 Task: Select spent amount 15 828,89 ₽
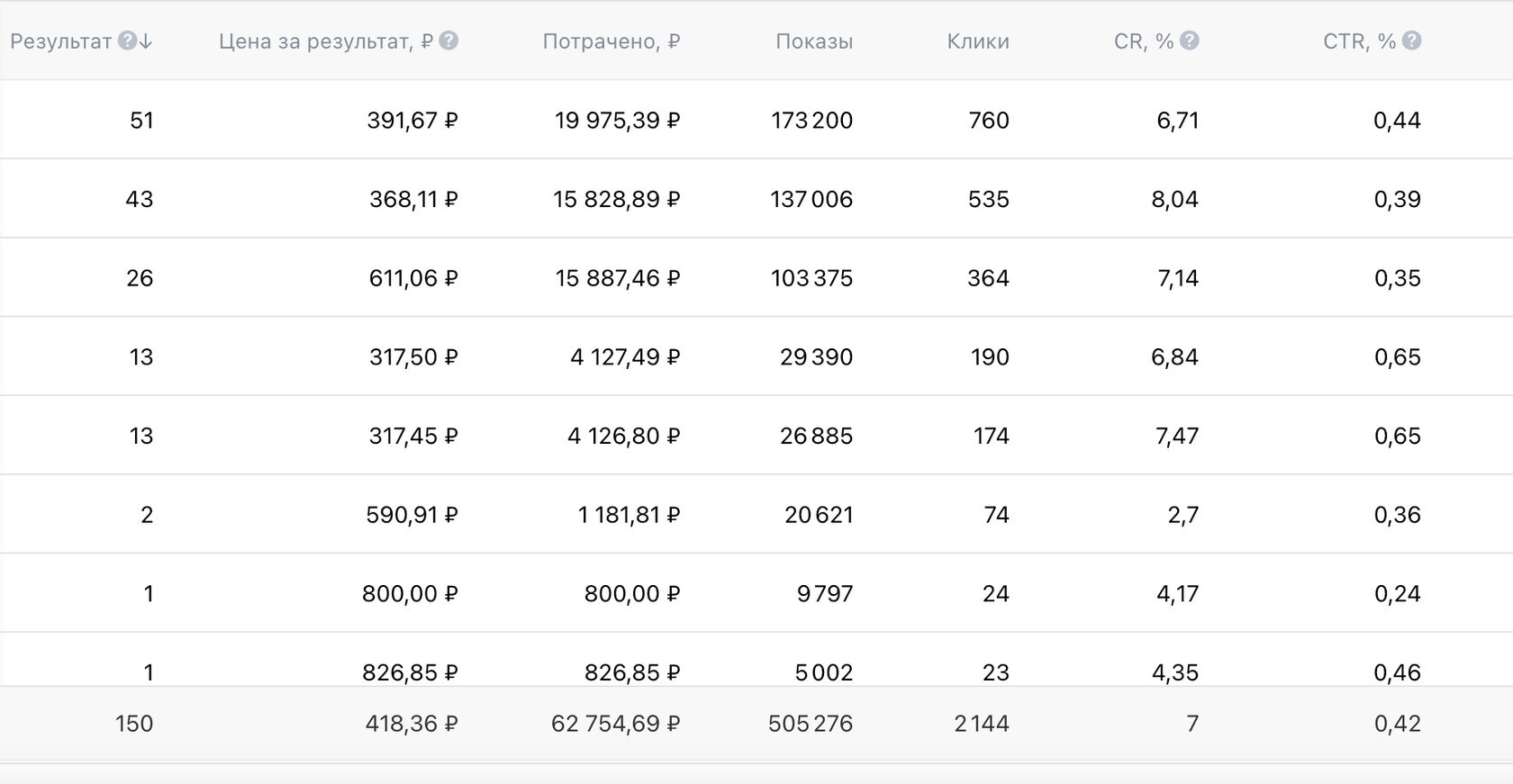point(617,199)
